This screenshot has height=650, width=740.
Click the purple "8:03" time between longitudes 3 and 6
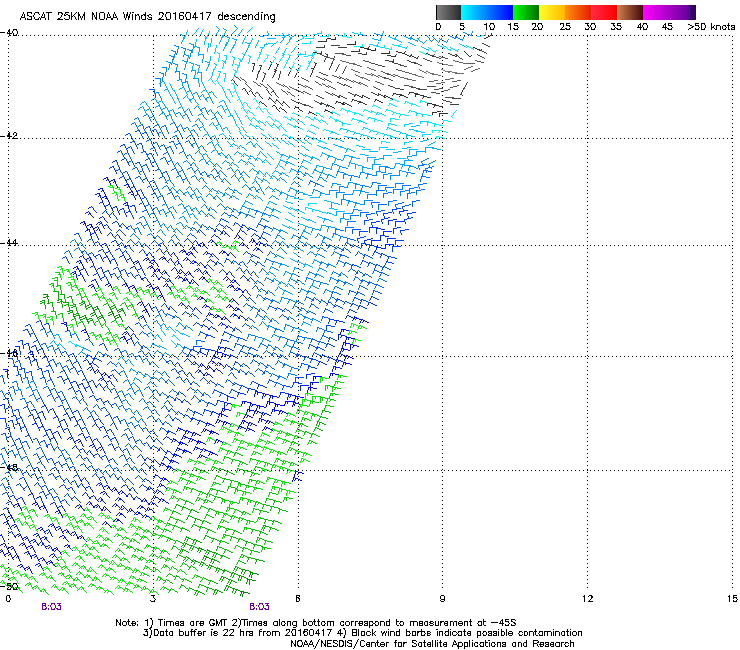[x=260, y=607]
